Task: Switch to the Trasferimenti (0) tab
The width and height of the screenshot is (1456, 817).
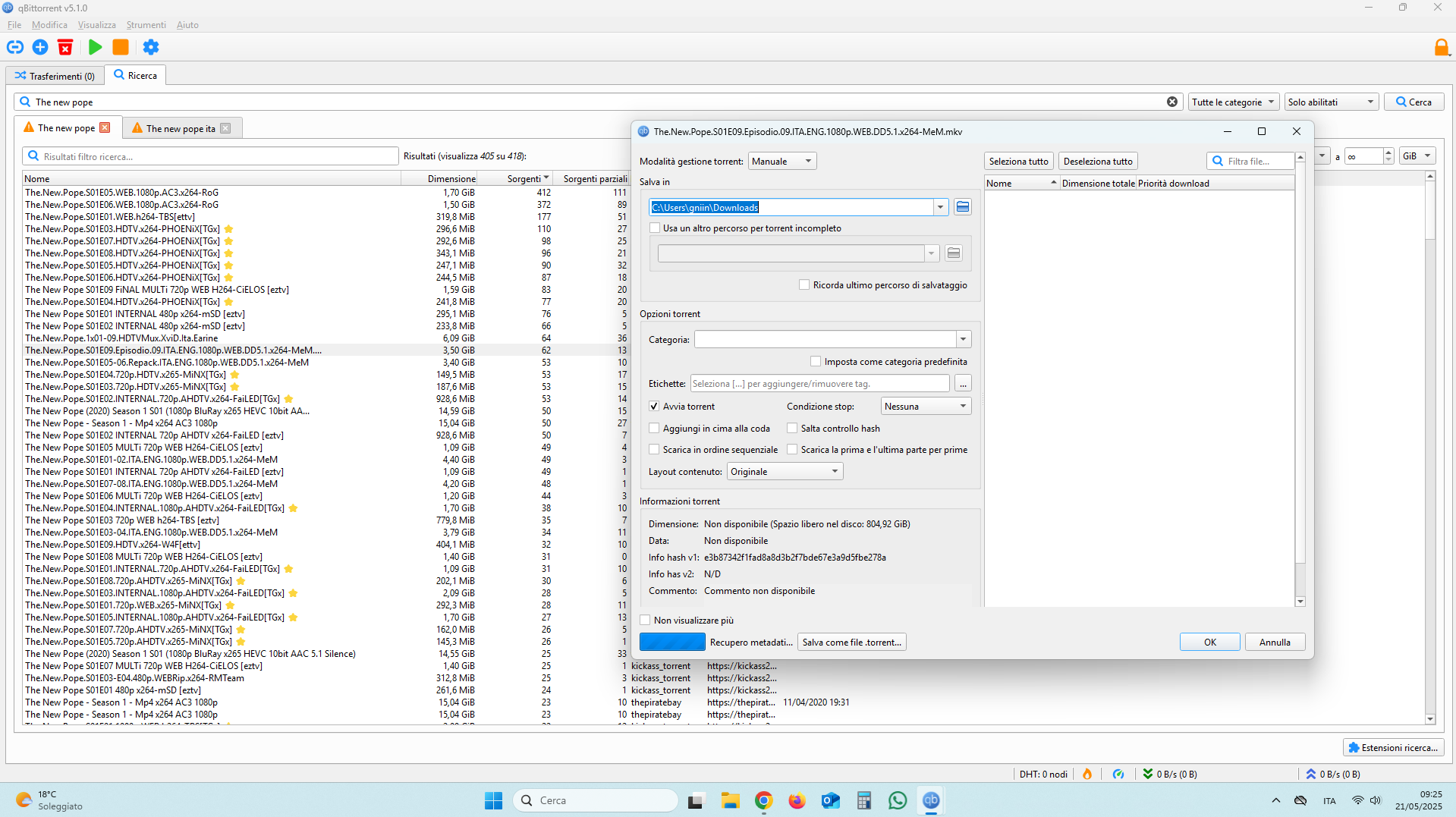Action: click(x=55, y=76)
